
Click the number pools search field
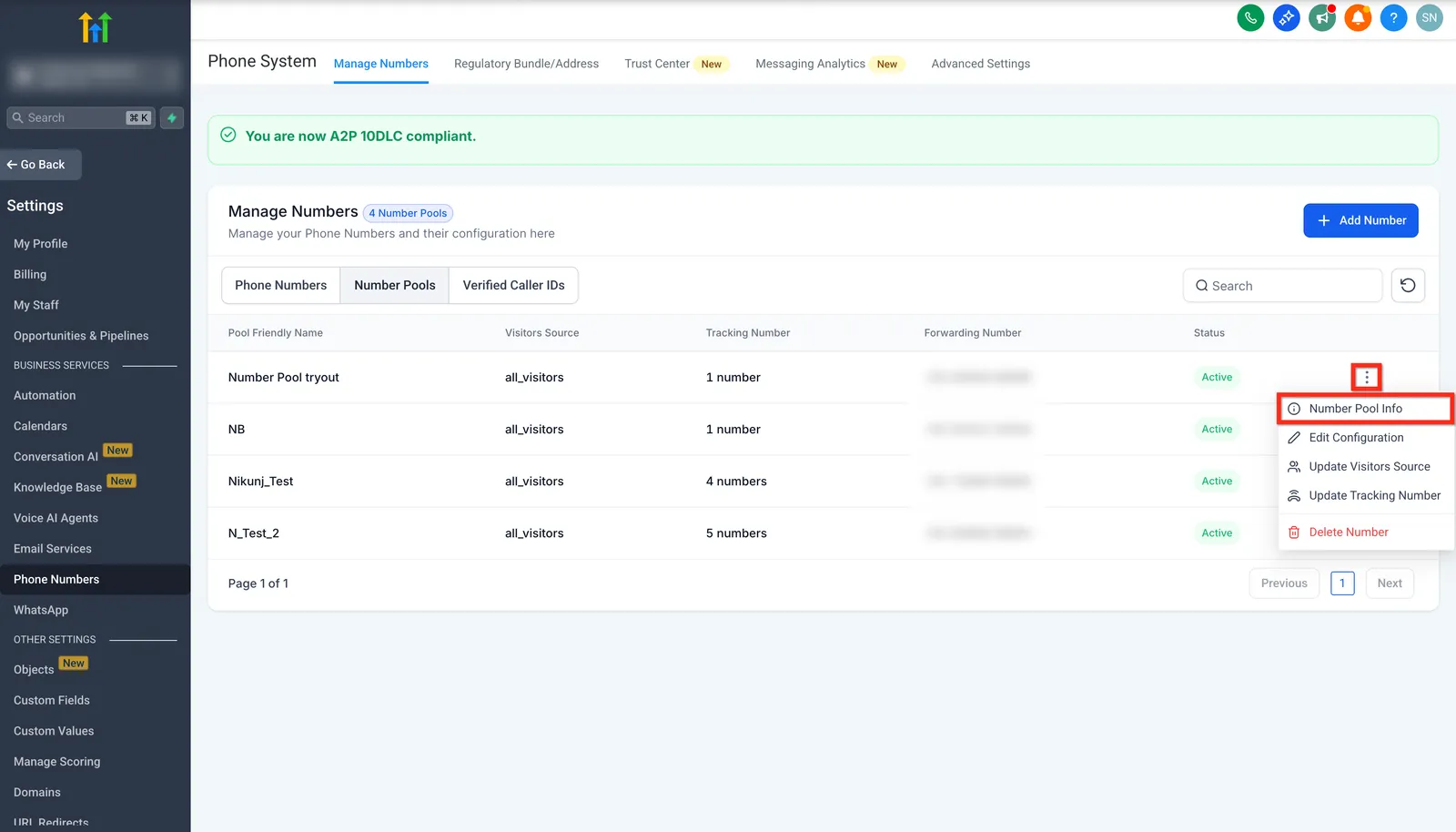coord(1282,286)
